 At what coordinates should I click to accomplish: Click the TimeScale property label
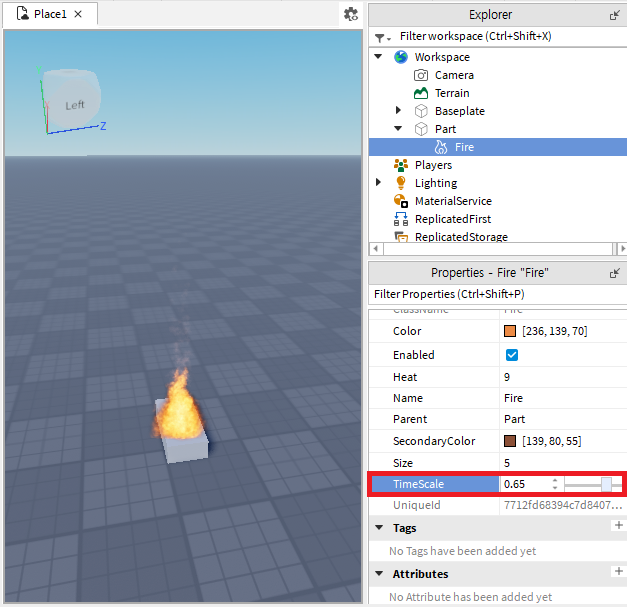click(x=418, y=484)
